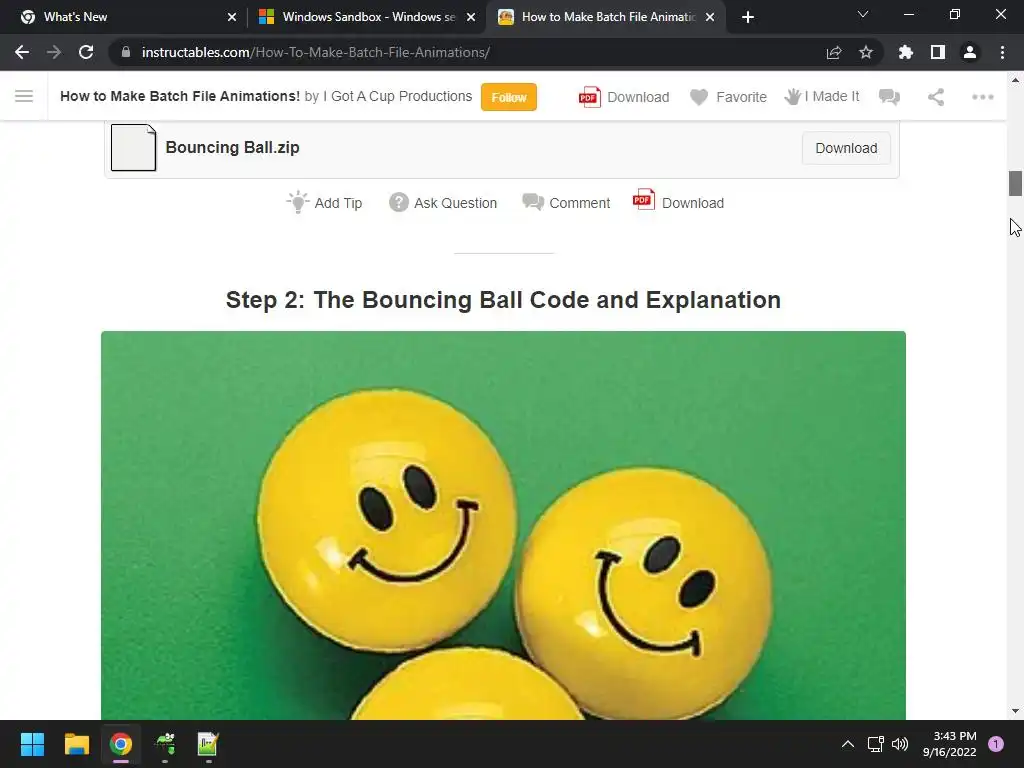Open the smiley balls step image
1024x768 pixels.
[x=504, y=526]
